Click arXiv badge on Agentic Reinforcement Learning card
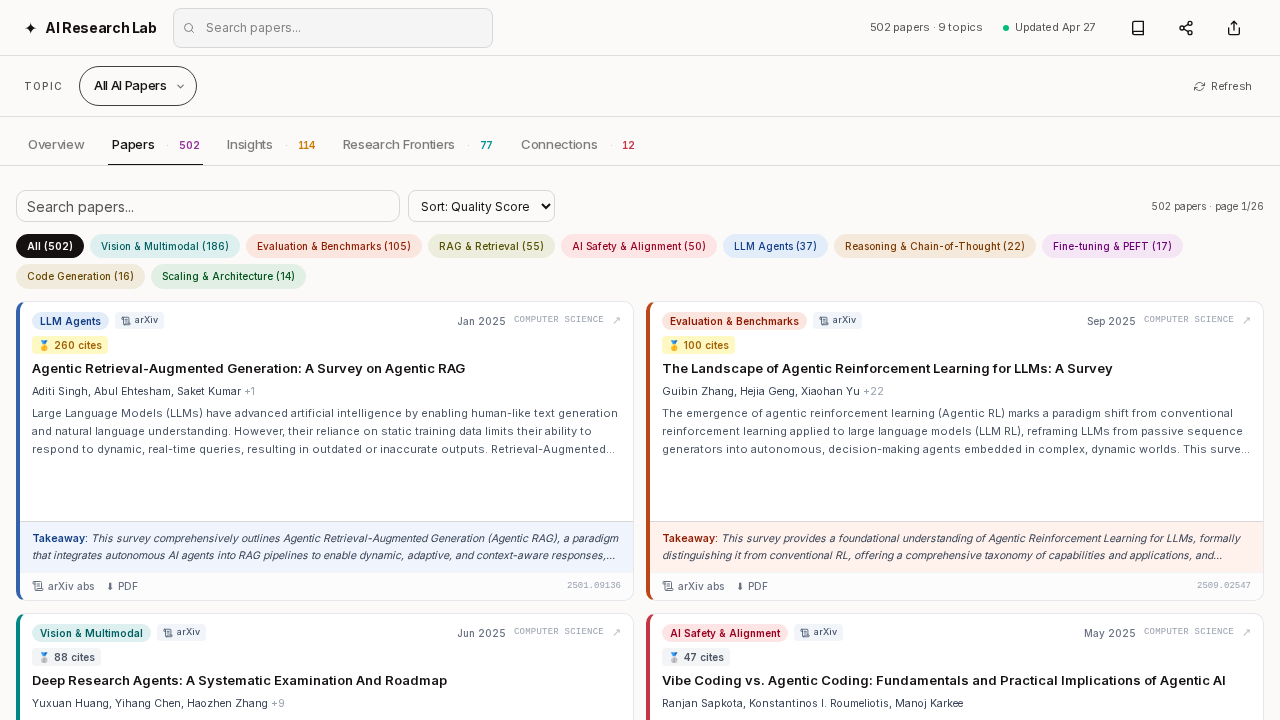 point(837,321)
